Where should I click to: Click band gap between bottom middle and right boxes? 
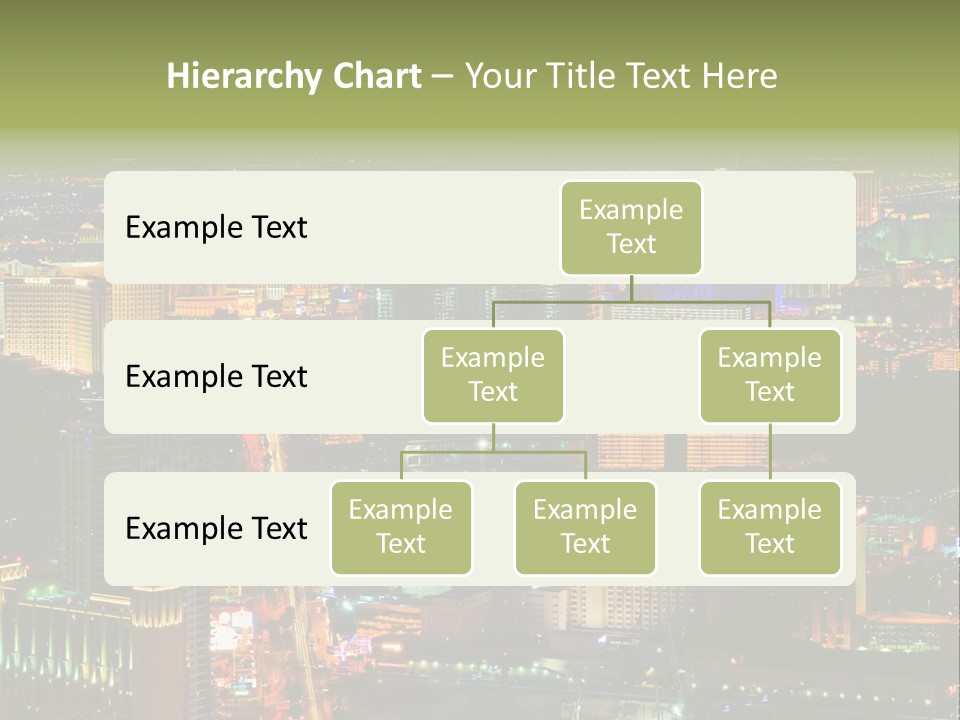coord(677,528)
